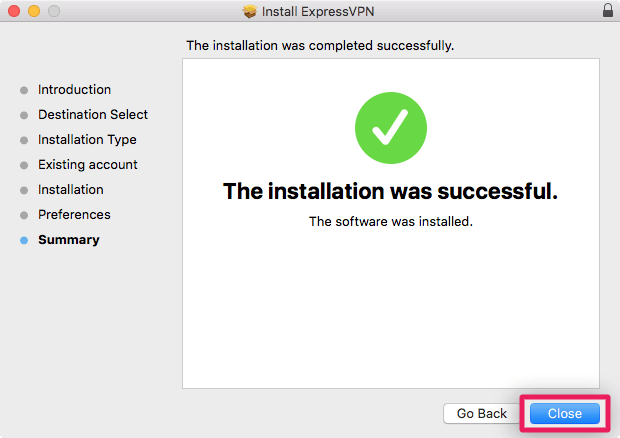Viewport: 620px width, 438px height.
Task: Click the package icon beside Install ExpressVPN
Action: pyautogui.click(x=250, y=11)
